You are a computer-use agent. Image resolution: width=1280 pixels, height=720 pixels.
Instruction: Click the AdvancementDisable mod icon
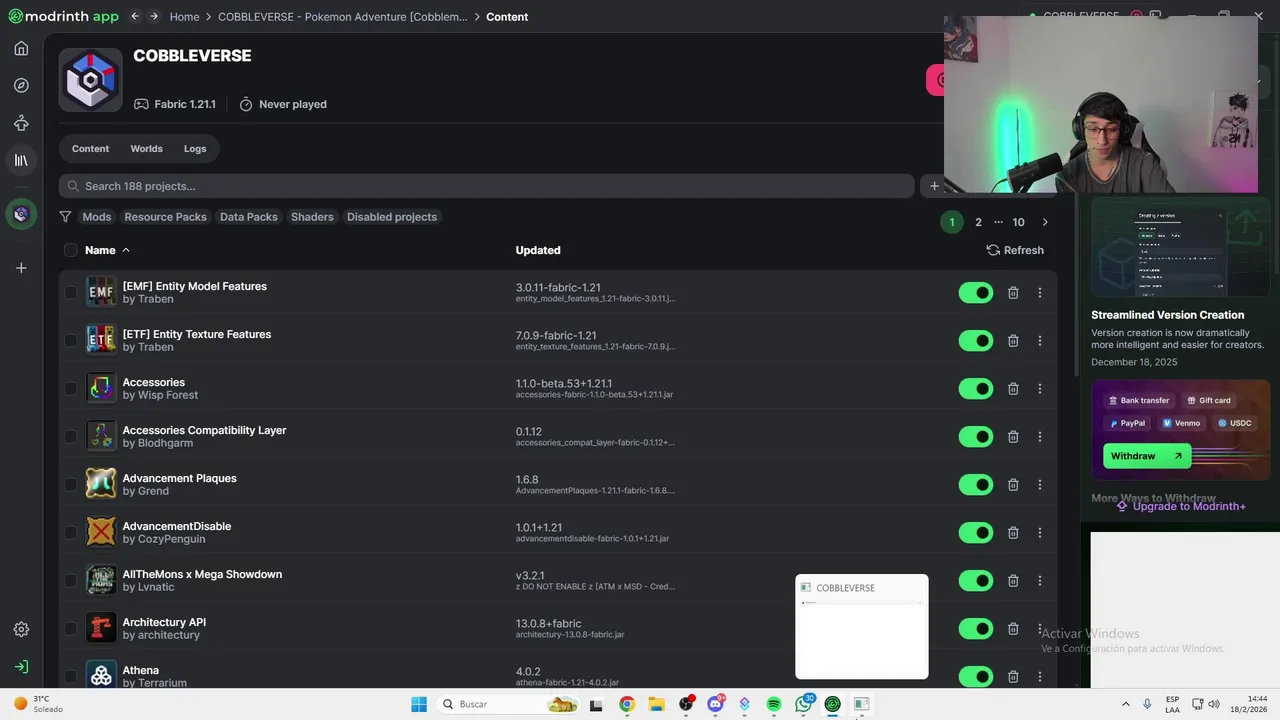101,532
